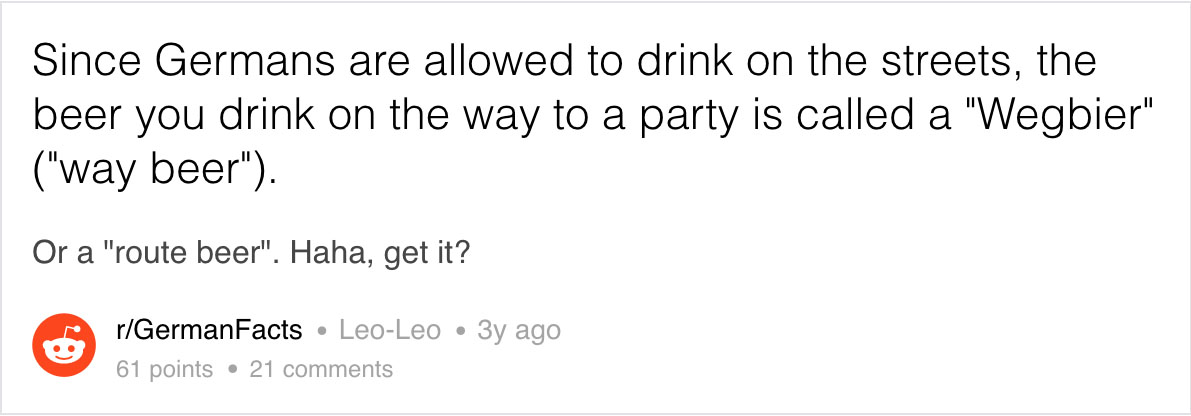Click the dot separator before "3y ago"

[x=459, y=331]
